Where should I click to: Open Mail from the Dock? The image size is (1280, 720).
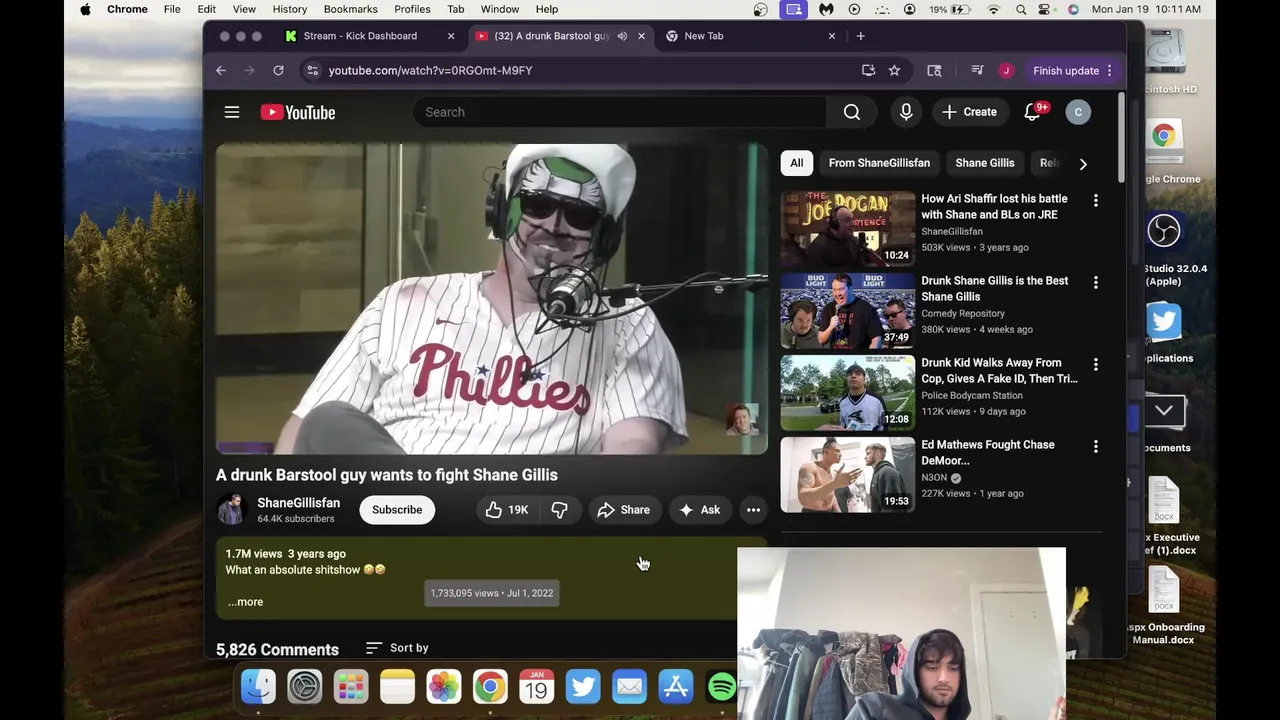click(629, 687)
